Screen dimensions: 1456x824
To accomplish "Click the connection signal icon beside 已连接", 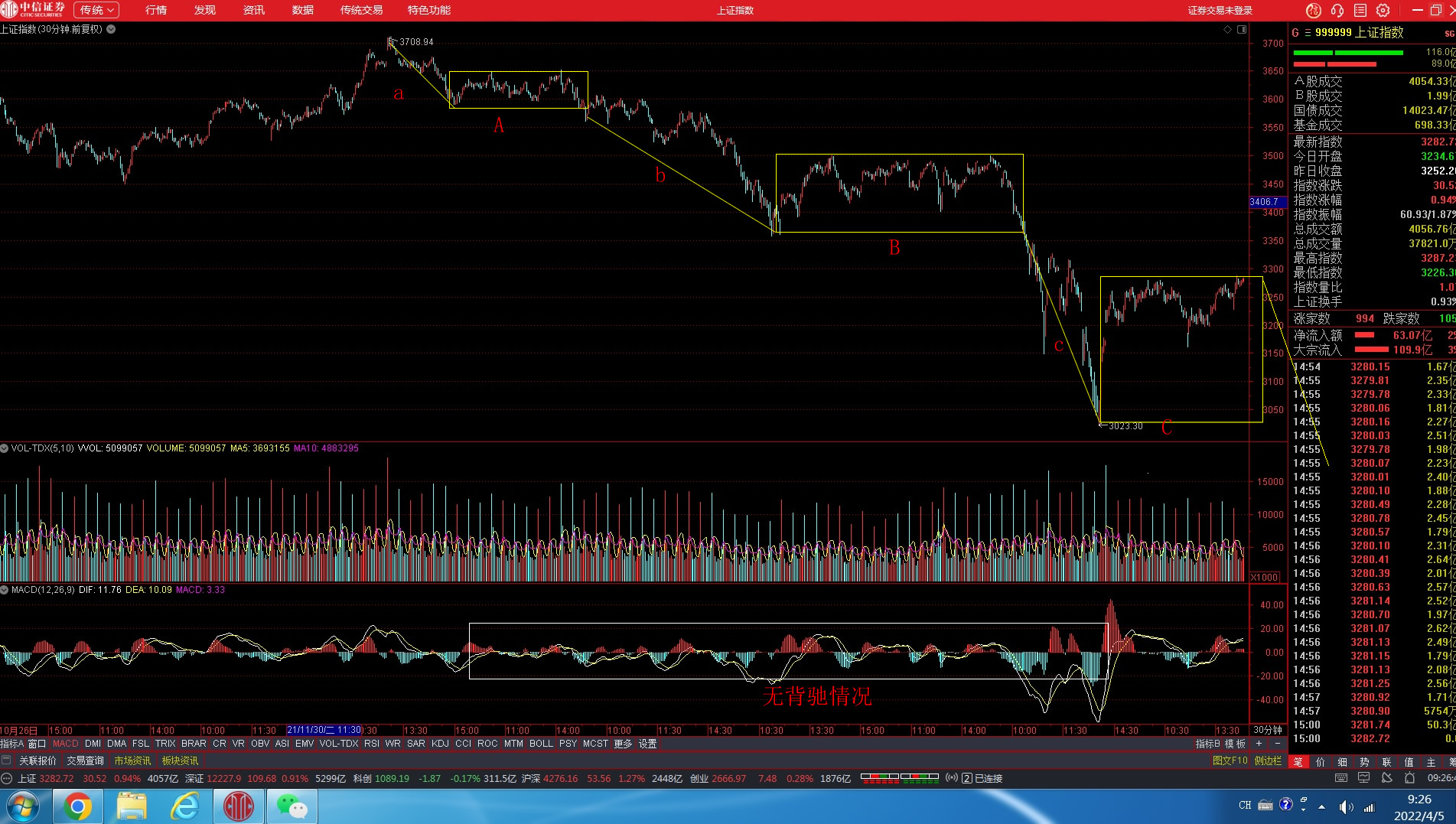I will point(952,778).
